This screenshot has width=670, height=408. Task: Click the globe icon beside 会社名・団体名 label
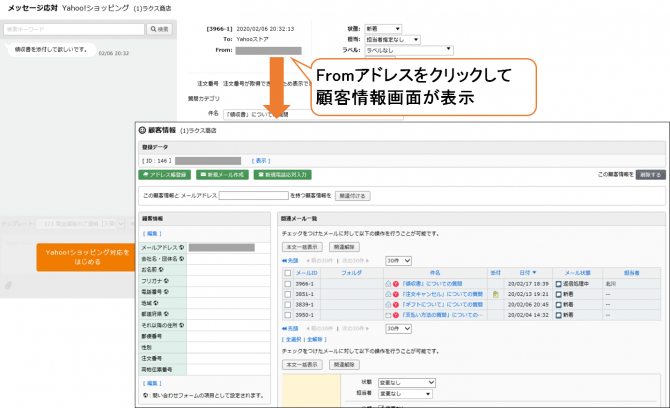182,258
